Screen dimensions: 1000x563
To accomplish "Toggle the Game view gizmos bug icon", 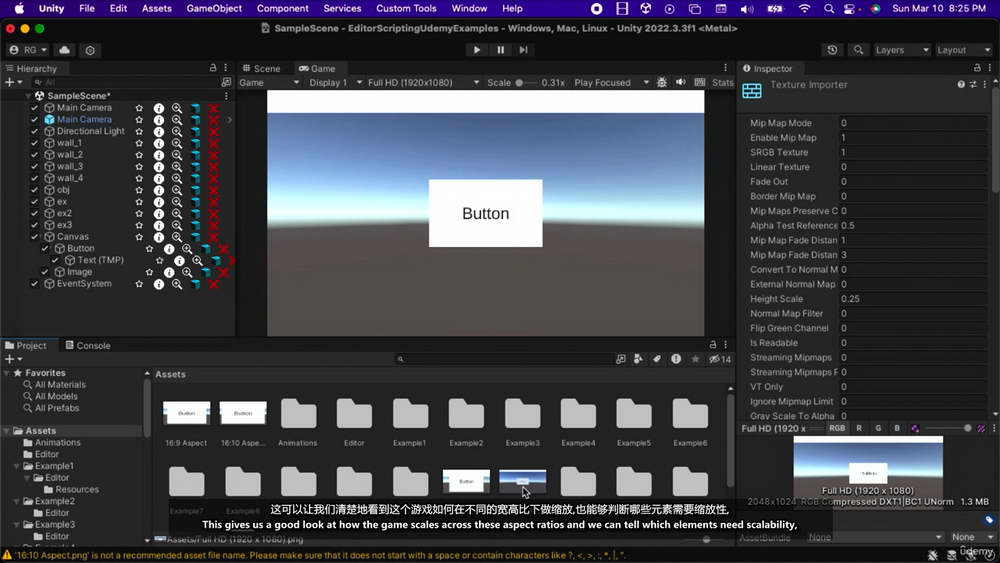I will pyautogui.click(x=662, y=82).
